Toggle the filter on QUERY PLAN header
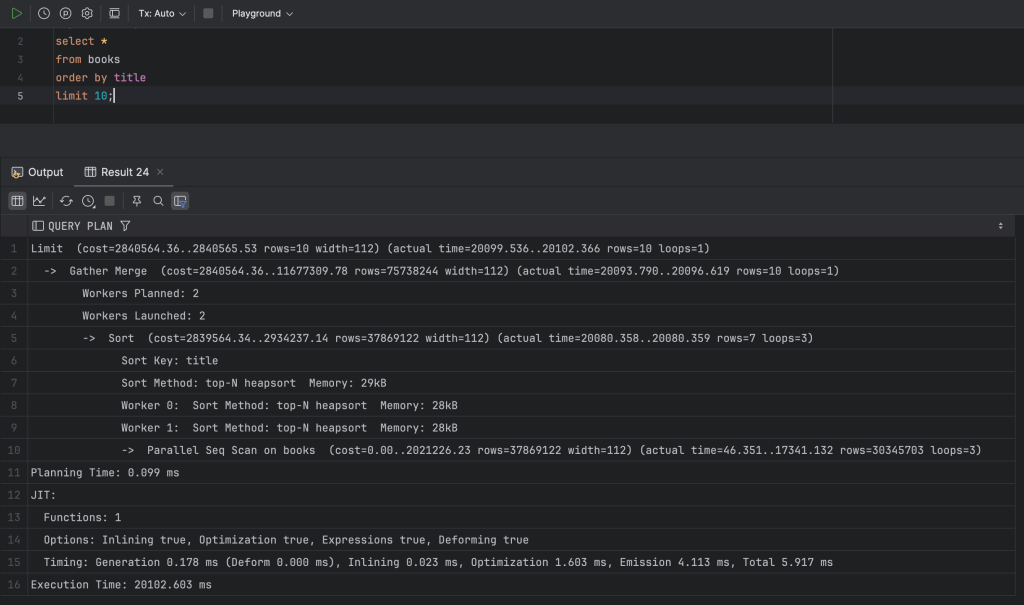Image resolution: width=1024 pixels, height=605 pixels. [x=125, y=225]
